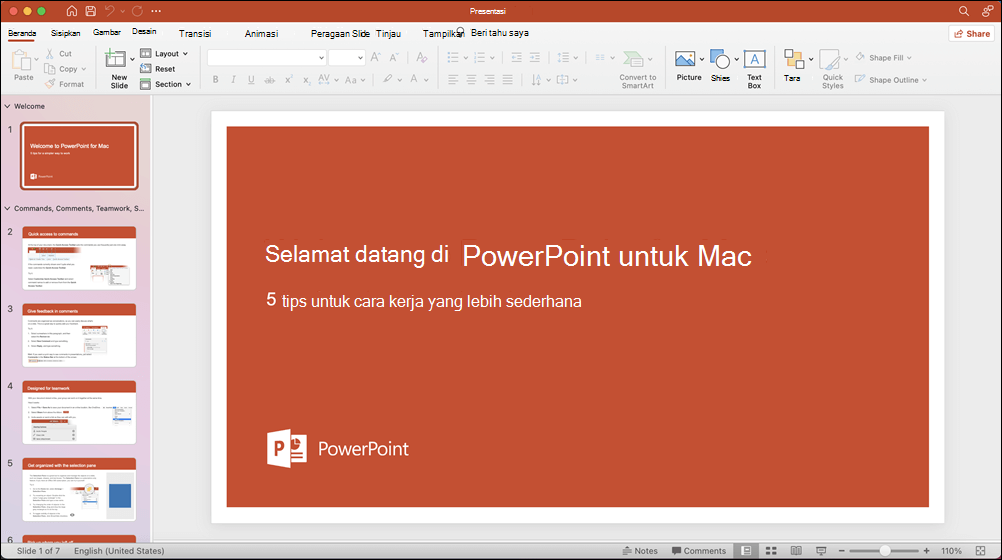This screenshot has height=560, width=1002.
Task: Click the Save icon in title bar
Action: [x=91, y=11]
